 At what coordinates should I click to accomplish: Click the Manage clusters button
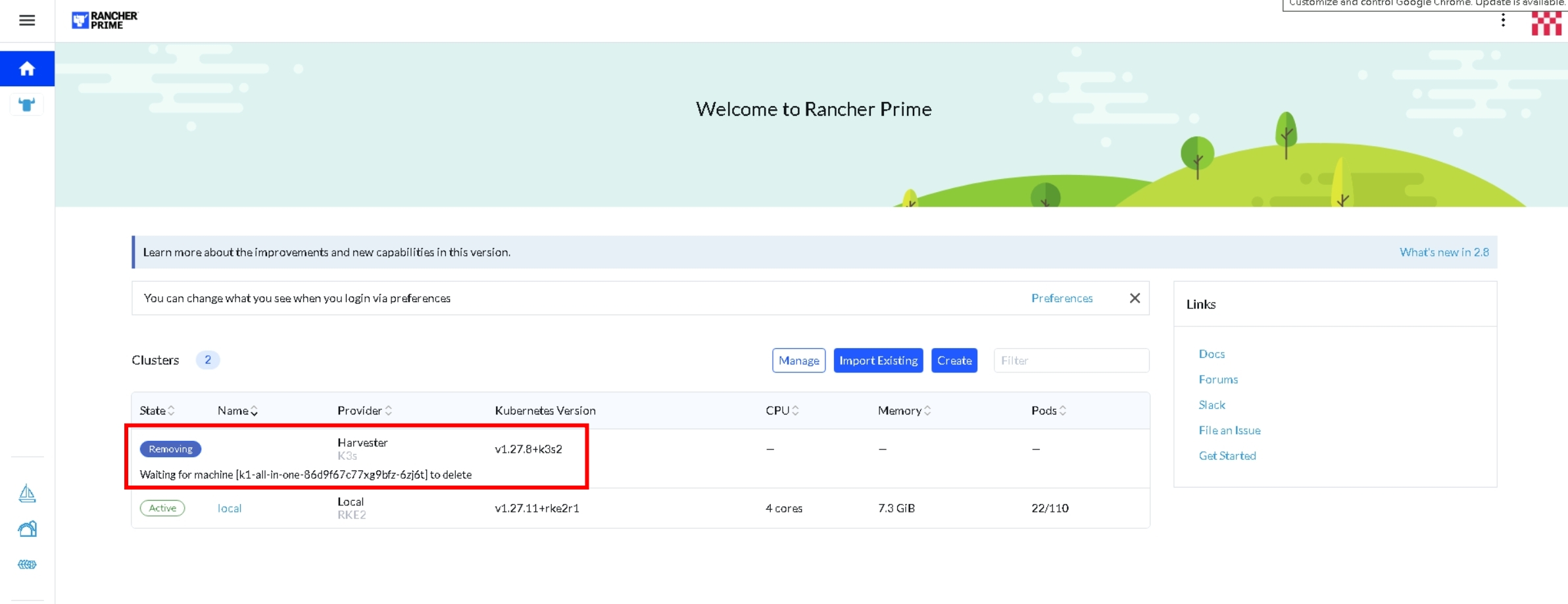click(798, 361)
